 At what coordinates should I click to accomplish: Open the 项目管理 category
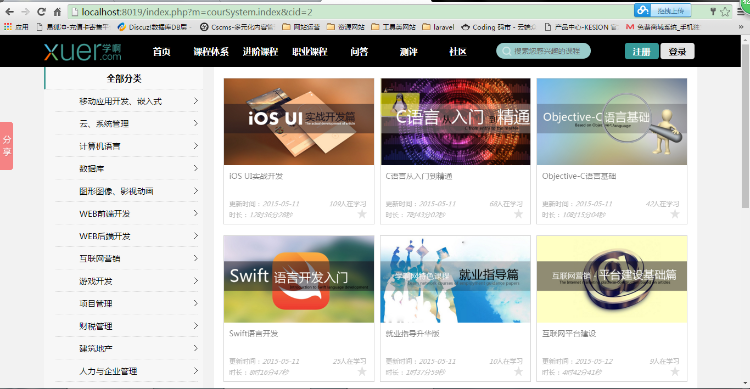click(96, 303)
